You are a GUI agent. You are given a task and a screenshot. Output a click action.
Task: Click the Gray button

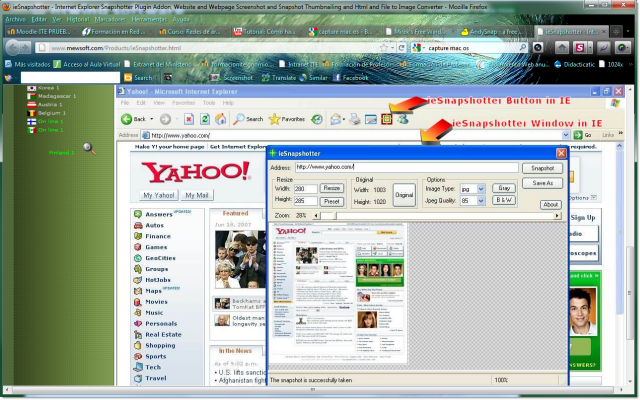[x=504, y=188]
